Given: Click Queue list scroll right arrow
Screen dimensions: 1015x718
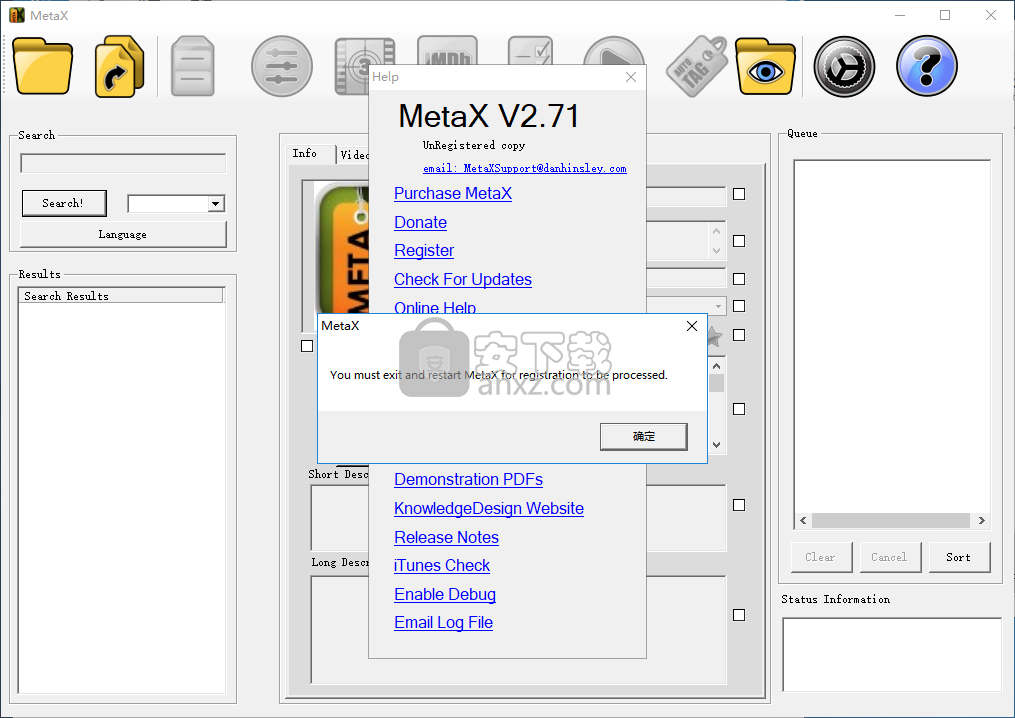Looking at the screenshot, I should tap(981, 521).
